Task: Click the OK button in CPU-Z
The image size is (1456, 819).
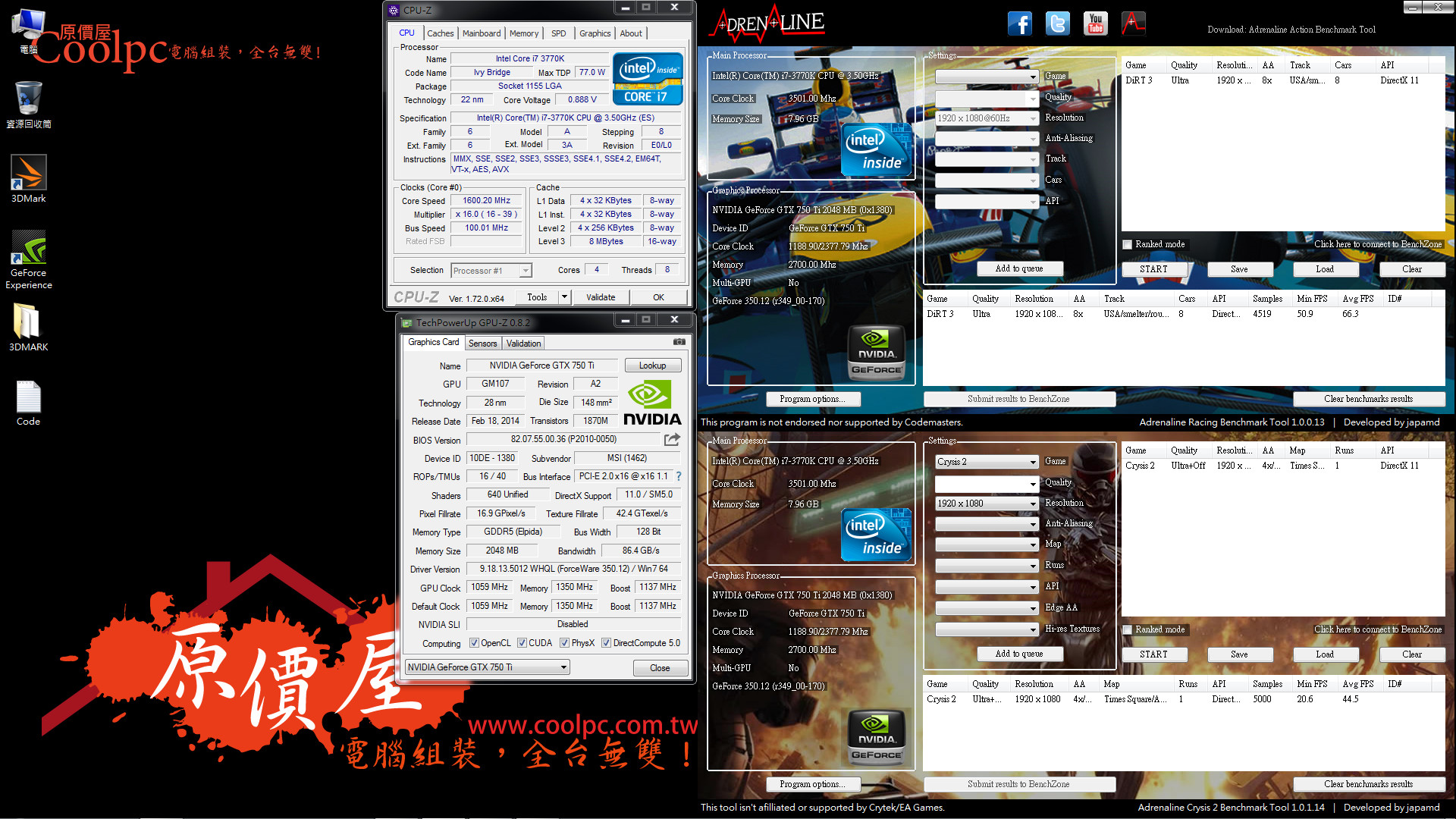Action: click(658, 297)
